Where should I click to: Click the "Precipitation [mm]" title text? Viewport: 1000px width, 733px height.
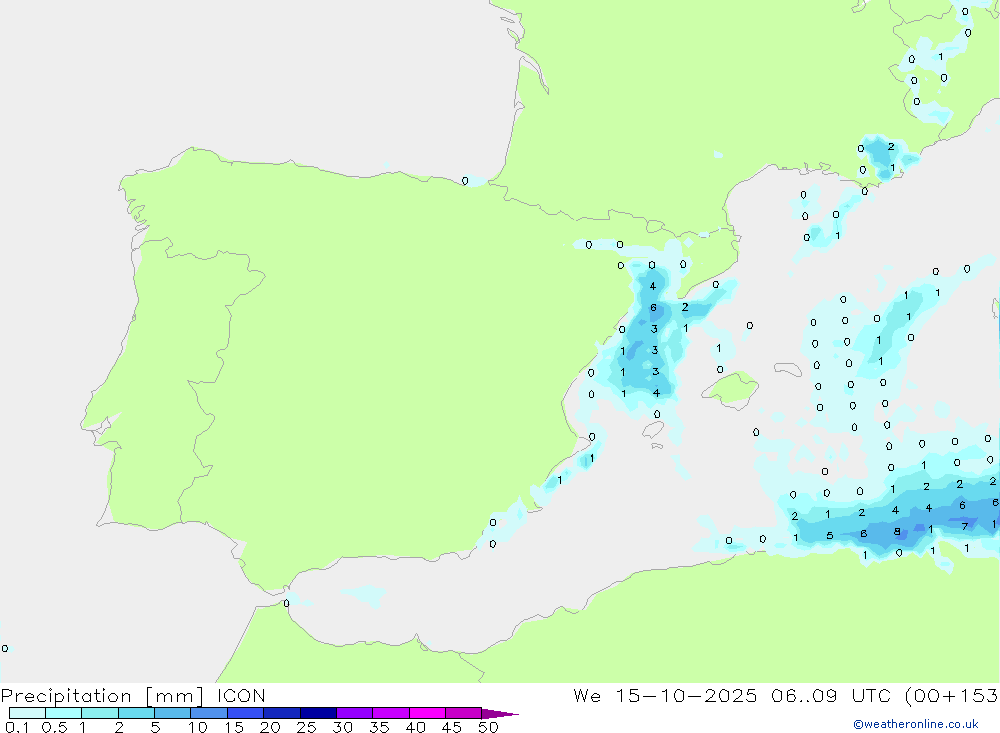102,696
